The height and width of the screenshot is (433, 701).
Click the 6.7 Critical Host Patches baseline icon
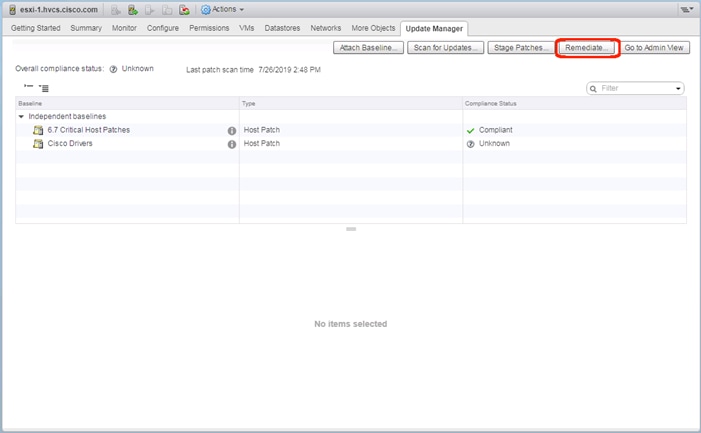pyautogui.click(x=38, y=130)
